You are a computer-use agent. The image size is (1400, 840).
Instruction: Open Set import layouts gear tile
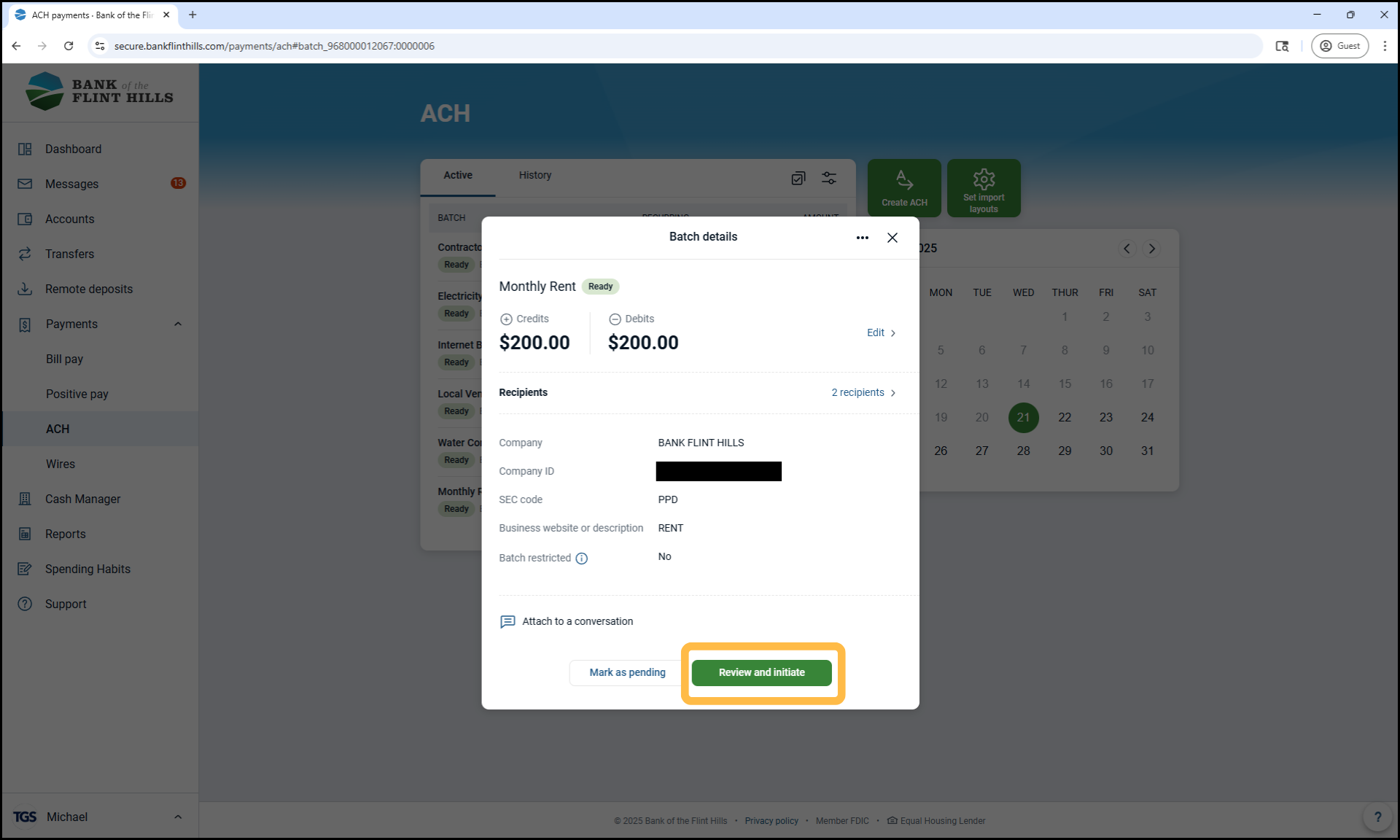(x=983, y=187)
